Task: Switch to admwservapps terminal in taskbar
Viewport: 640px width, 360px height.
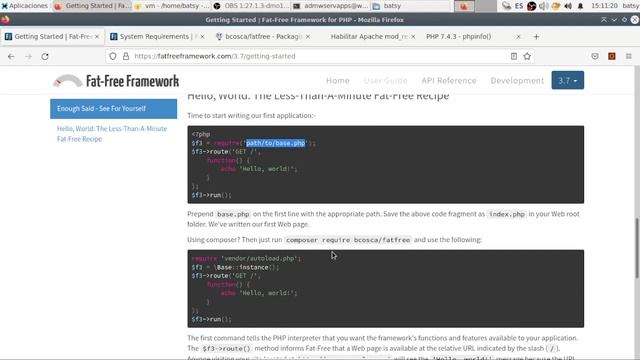Action: [331, 6]
